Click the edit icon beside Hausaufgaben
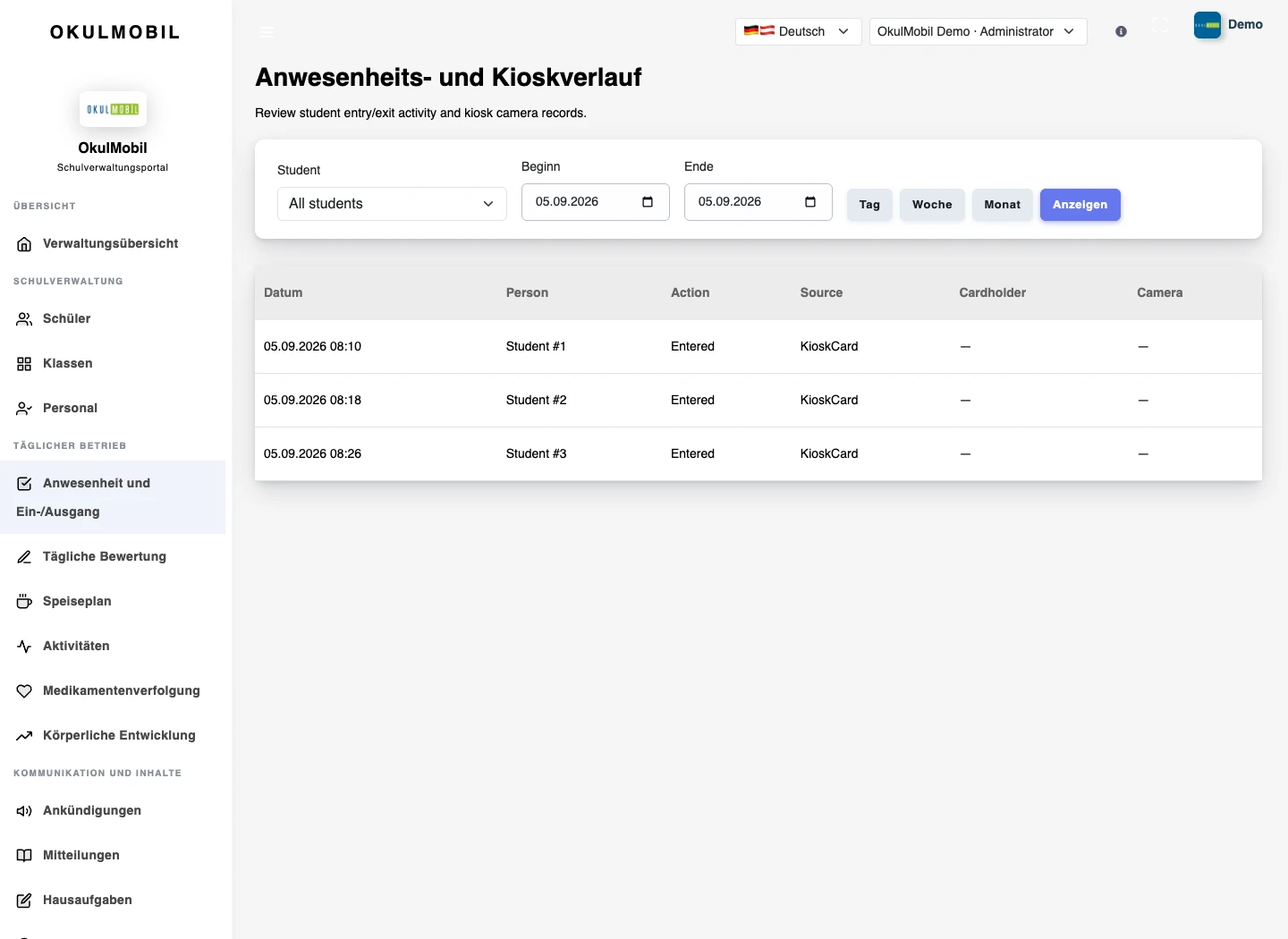This screenshot has height=939, width=1288. pos(24,901)
